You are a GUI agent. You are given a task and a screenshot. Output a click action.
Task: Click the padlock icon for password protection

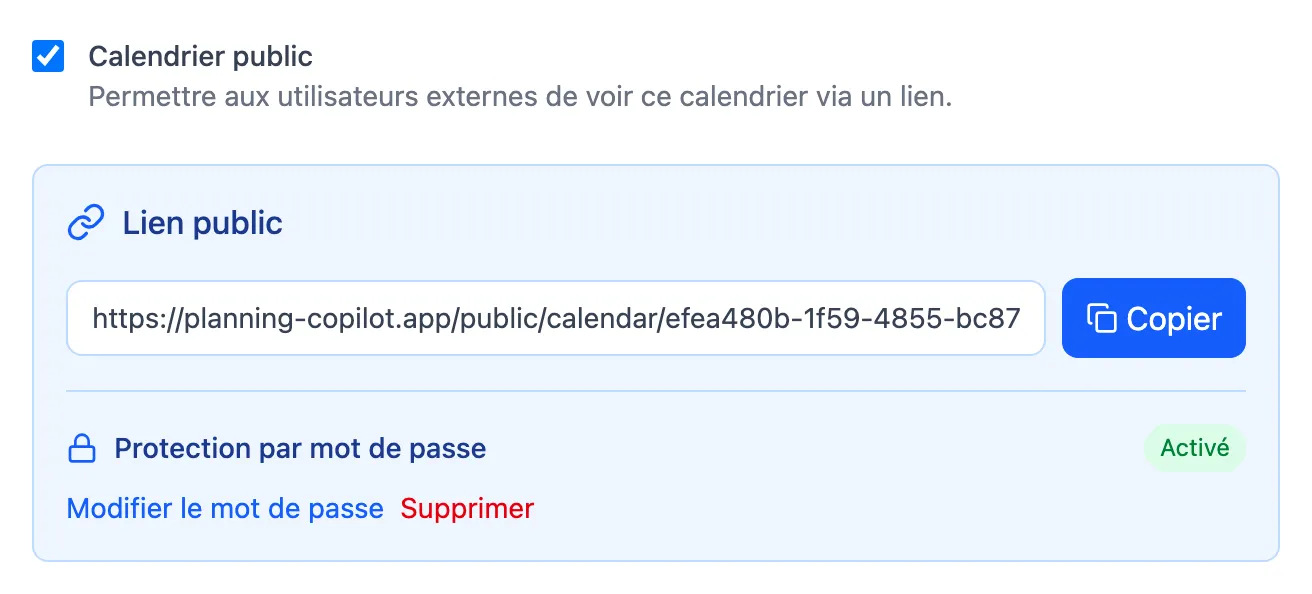pos(81,449)
